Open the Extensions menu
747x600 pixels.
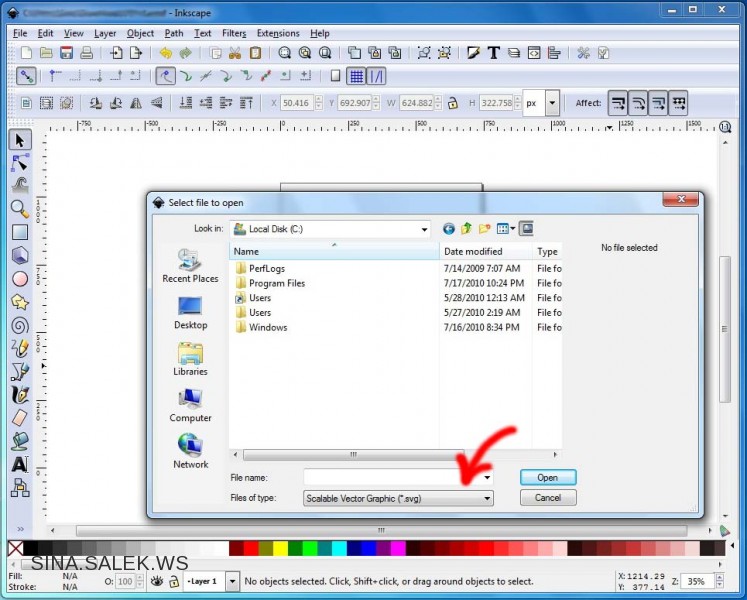pos(278,33)
